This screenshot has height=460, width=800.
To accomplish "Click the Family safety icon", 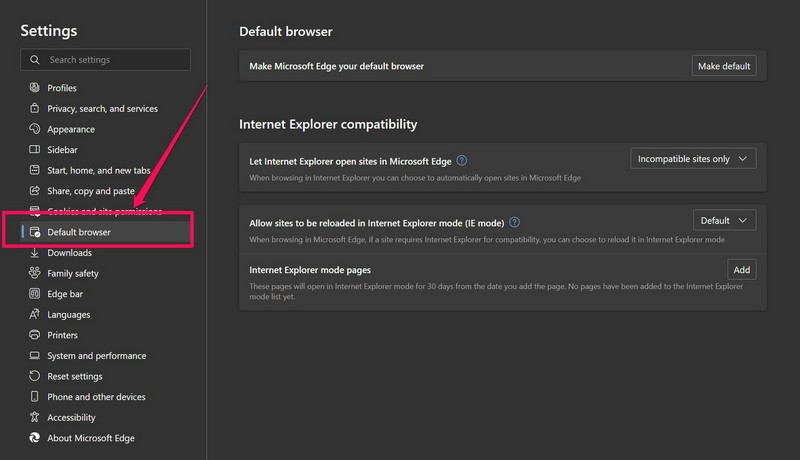I will click(x=34, y=273).
